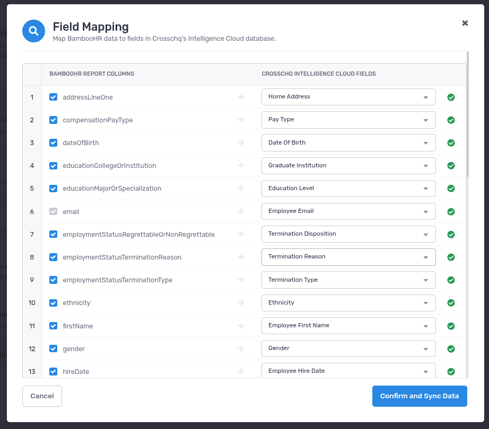
Task: Click the Field Mapping title text
Action: (x=91, y=27)
